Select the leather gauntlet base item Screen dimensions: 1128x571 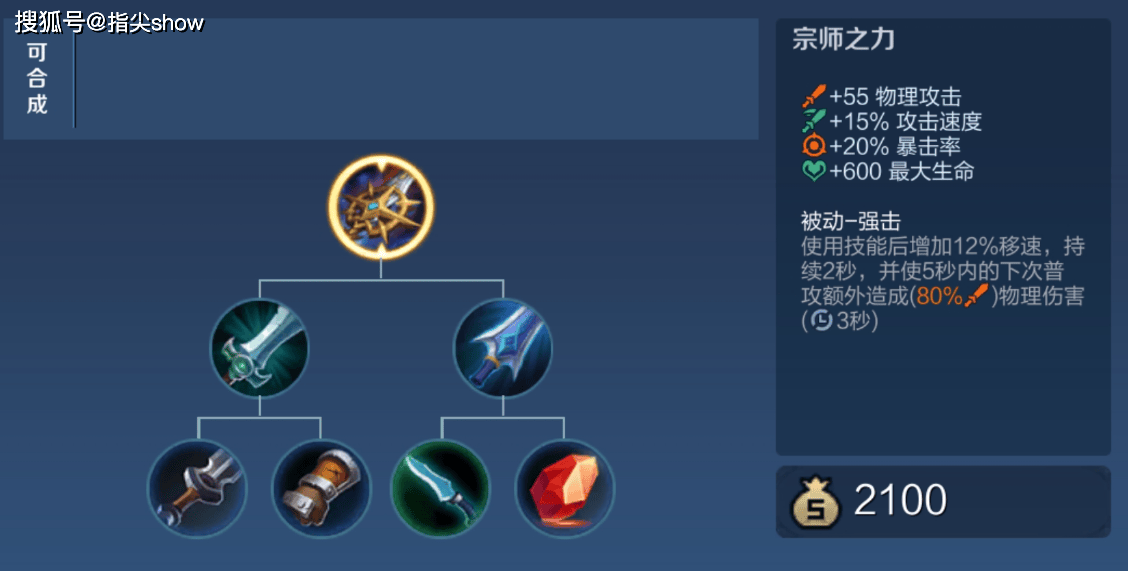click(321, 489)
